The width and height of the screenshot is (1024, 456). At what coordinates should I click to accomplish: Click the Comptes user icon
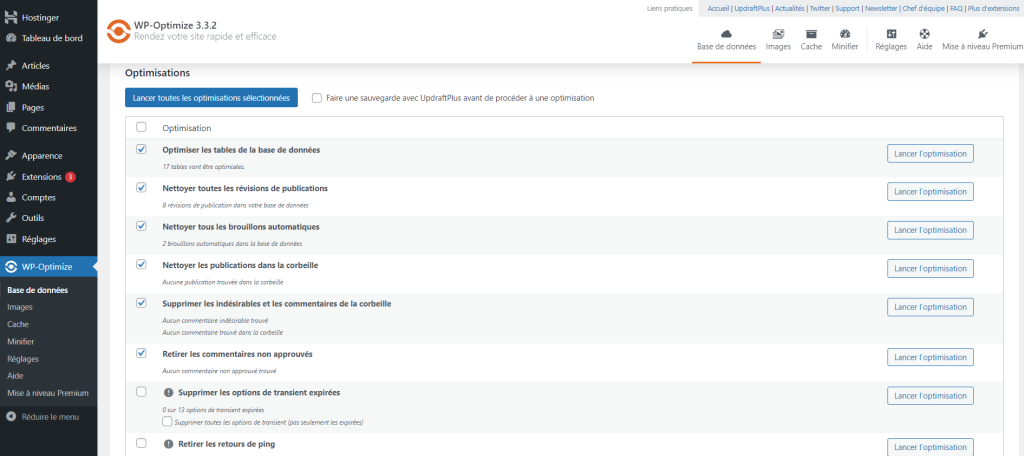click(10, 197)
